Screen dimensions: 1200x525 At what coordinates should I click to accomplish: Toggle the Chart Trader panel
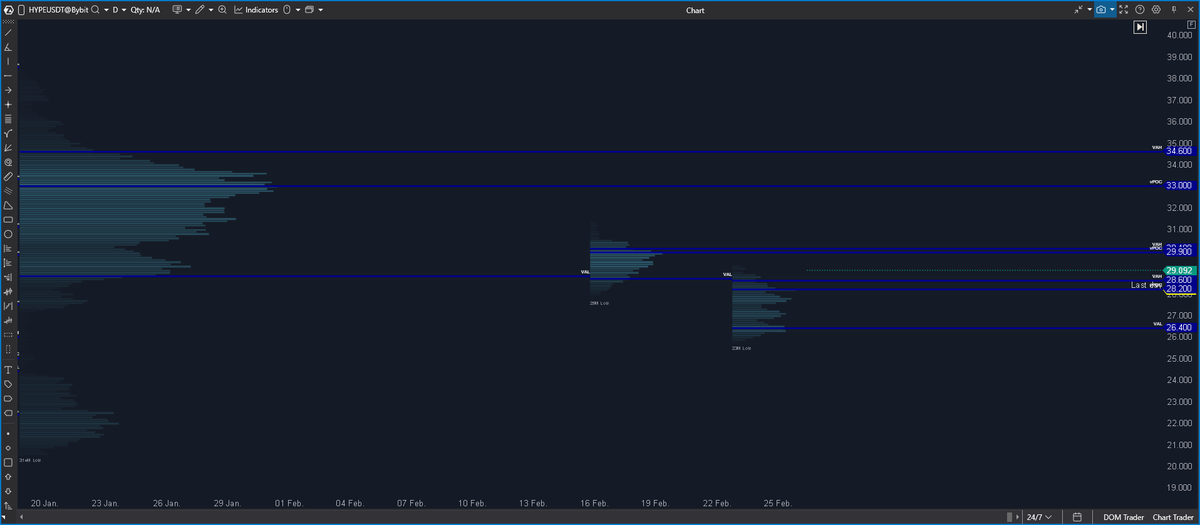click(1175, 517)
